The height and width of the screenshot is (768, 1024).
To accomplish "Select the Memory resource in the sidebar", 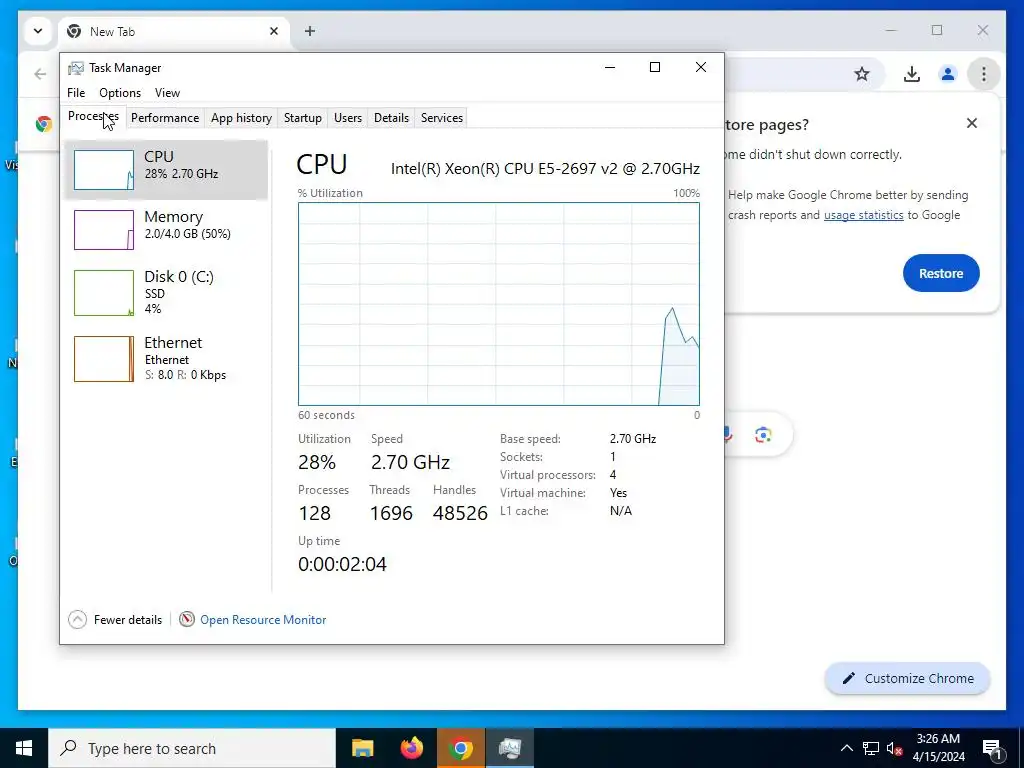I will pos(166,229).
